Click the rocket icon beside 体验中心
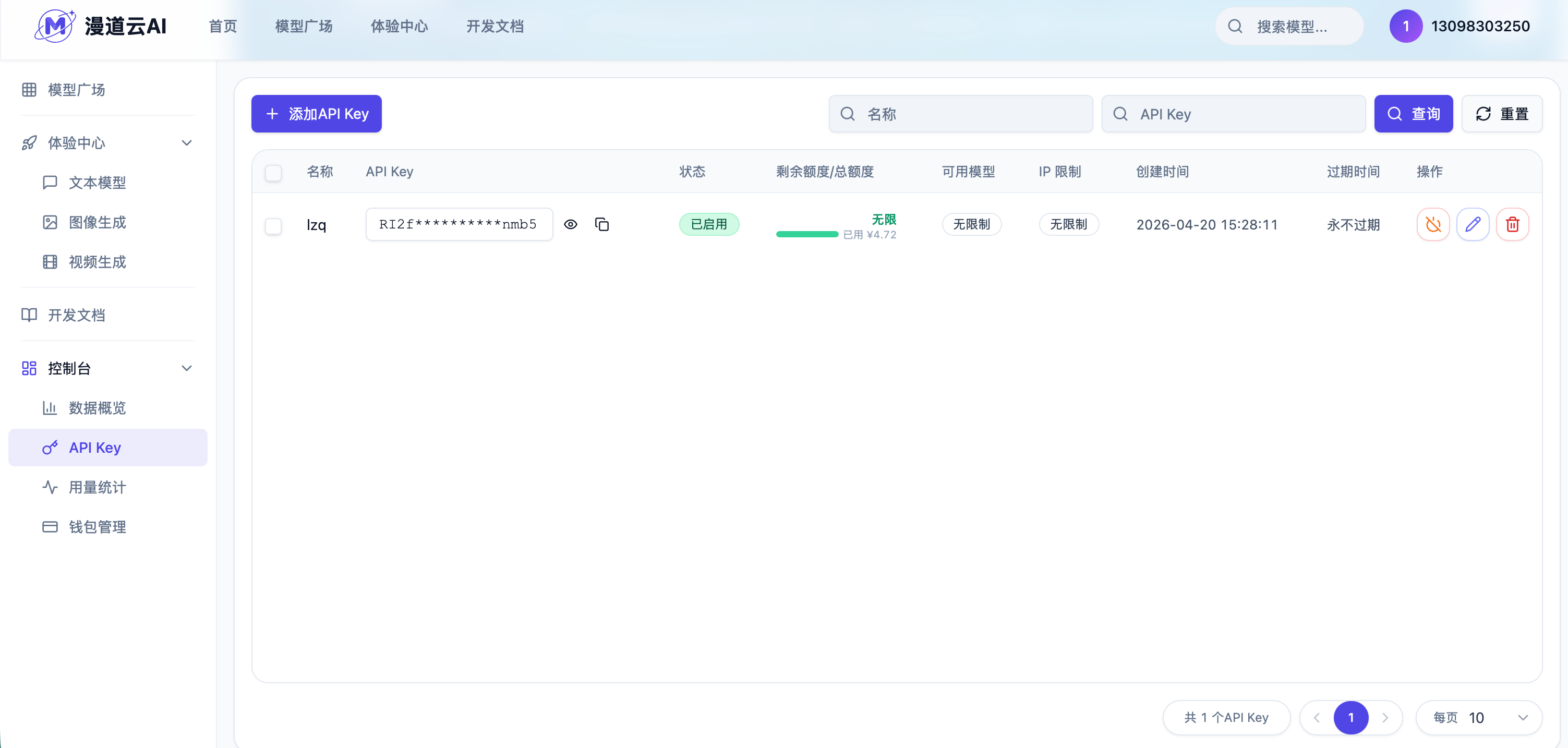 [x=29, y=143]
